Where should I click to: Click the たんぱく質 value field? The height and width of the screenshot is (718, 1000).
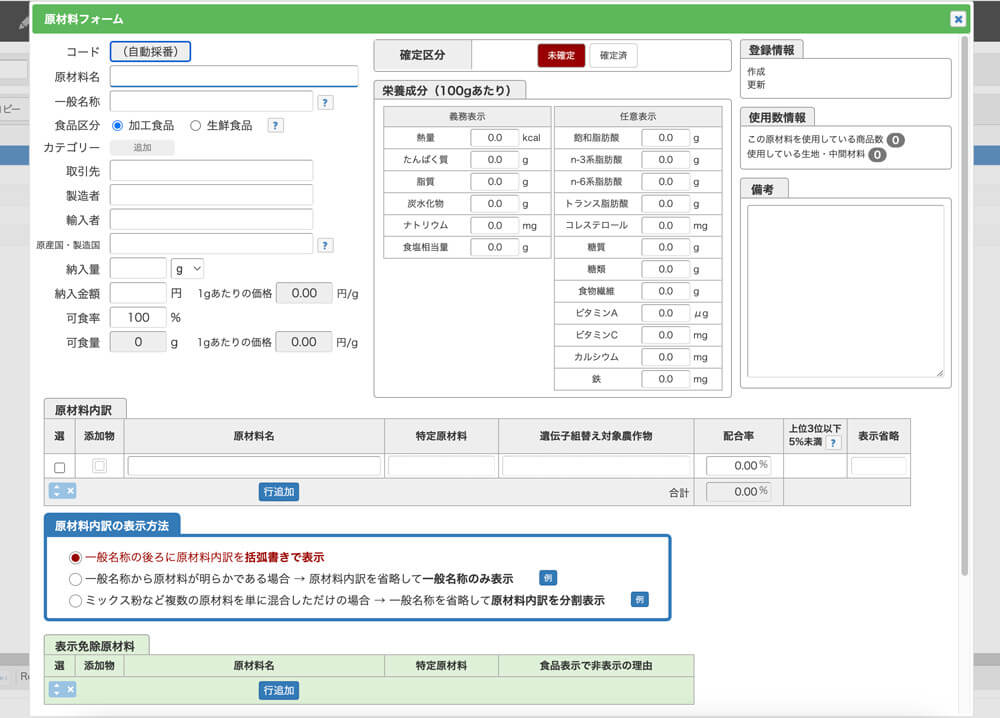click(494, 159)
